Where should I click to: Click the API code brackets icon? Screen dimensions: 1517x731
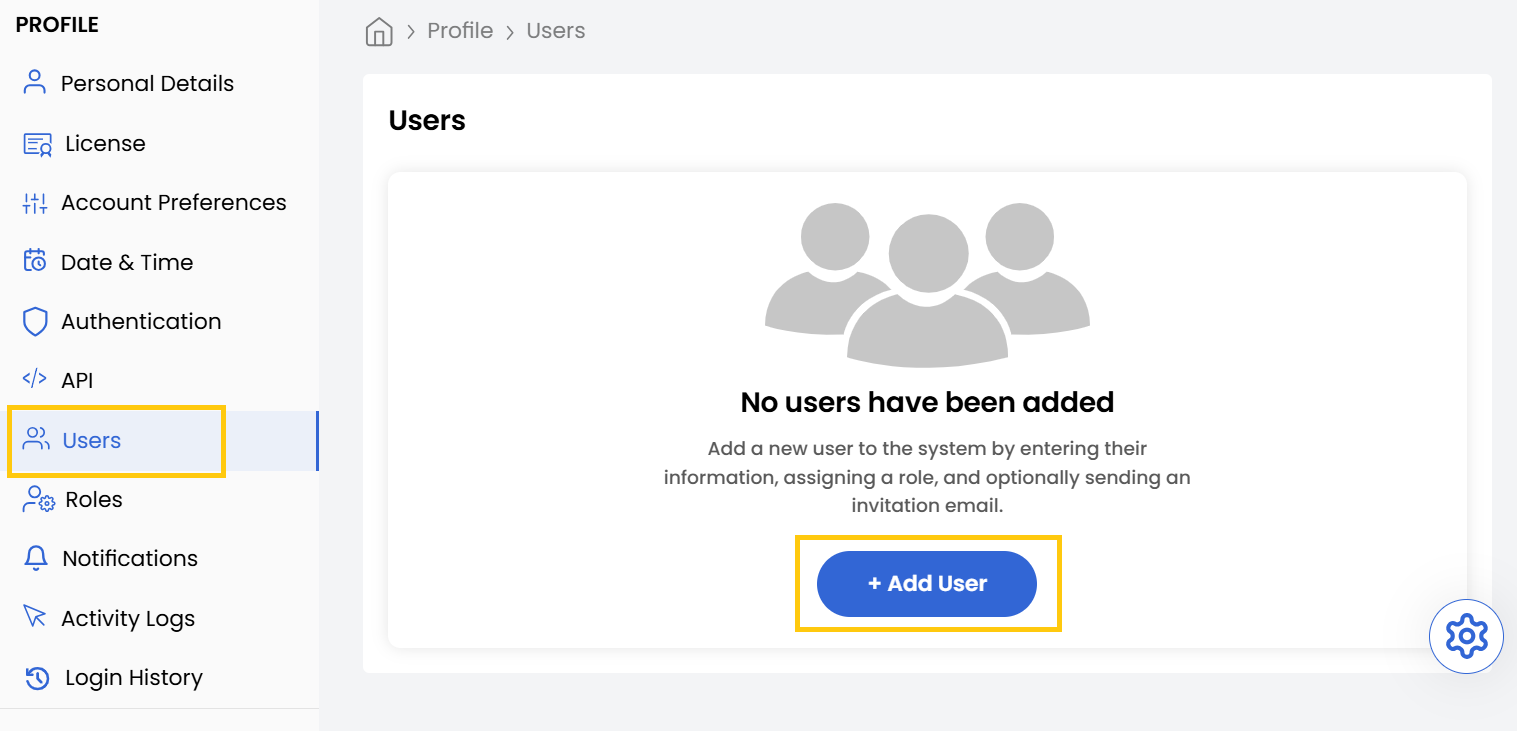[35, 380]
